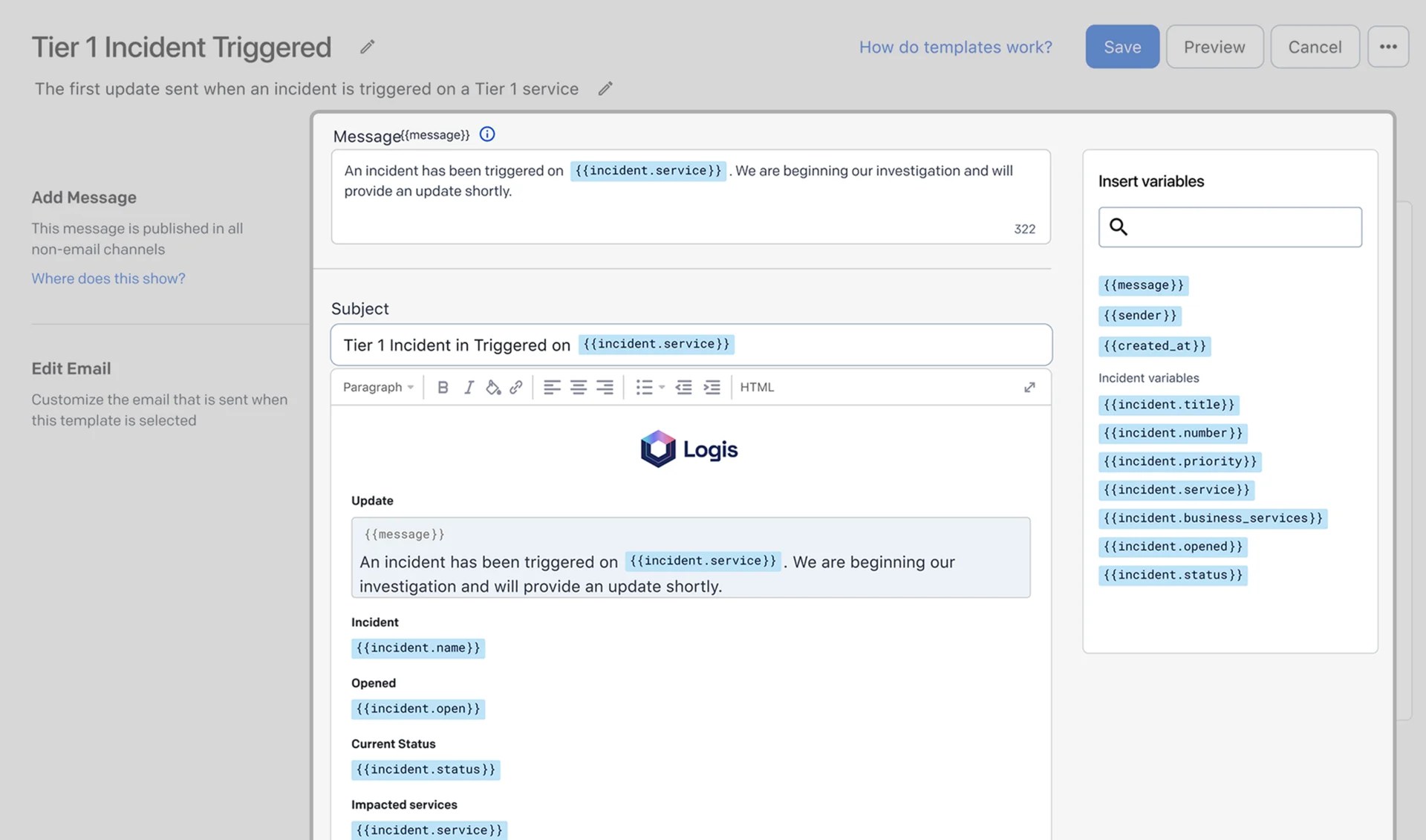Open the text highlight color tool
Viewport: 1426px width, 840px height.
pyautogui.click(x=493, y=387)
